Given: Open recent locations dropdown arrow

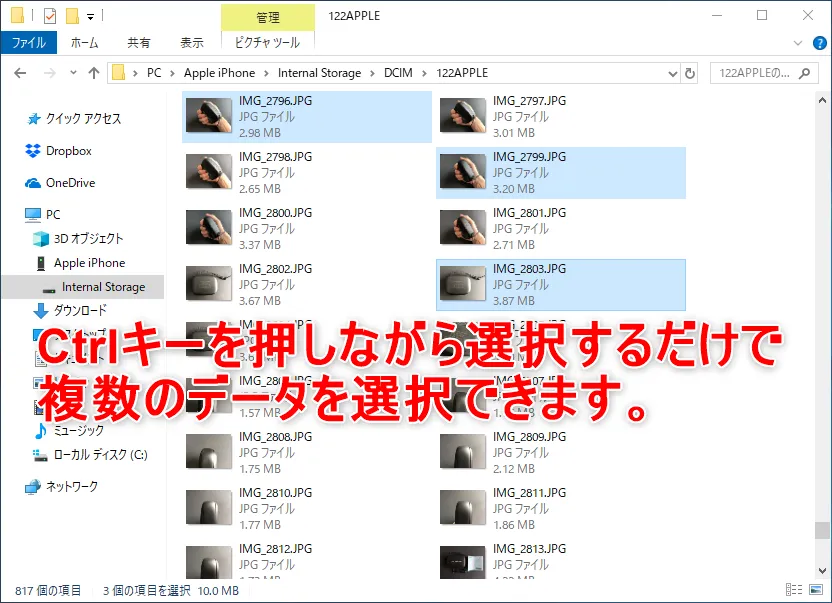Looking at the screenshot, I should point(73,73).
